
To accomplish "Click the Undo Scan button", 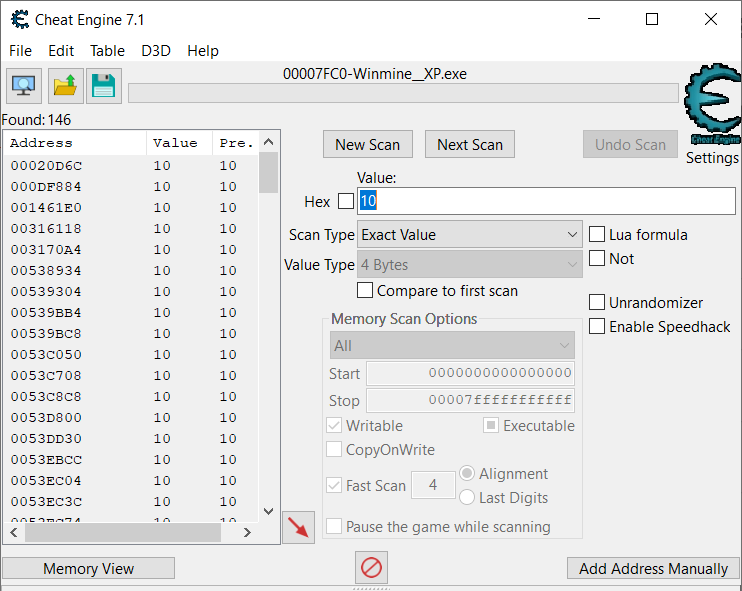I will click(x=630, y=144).
